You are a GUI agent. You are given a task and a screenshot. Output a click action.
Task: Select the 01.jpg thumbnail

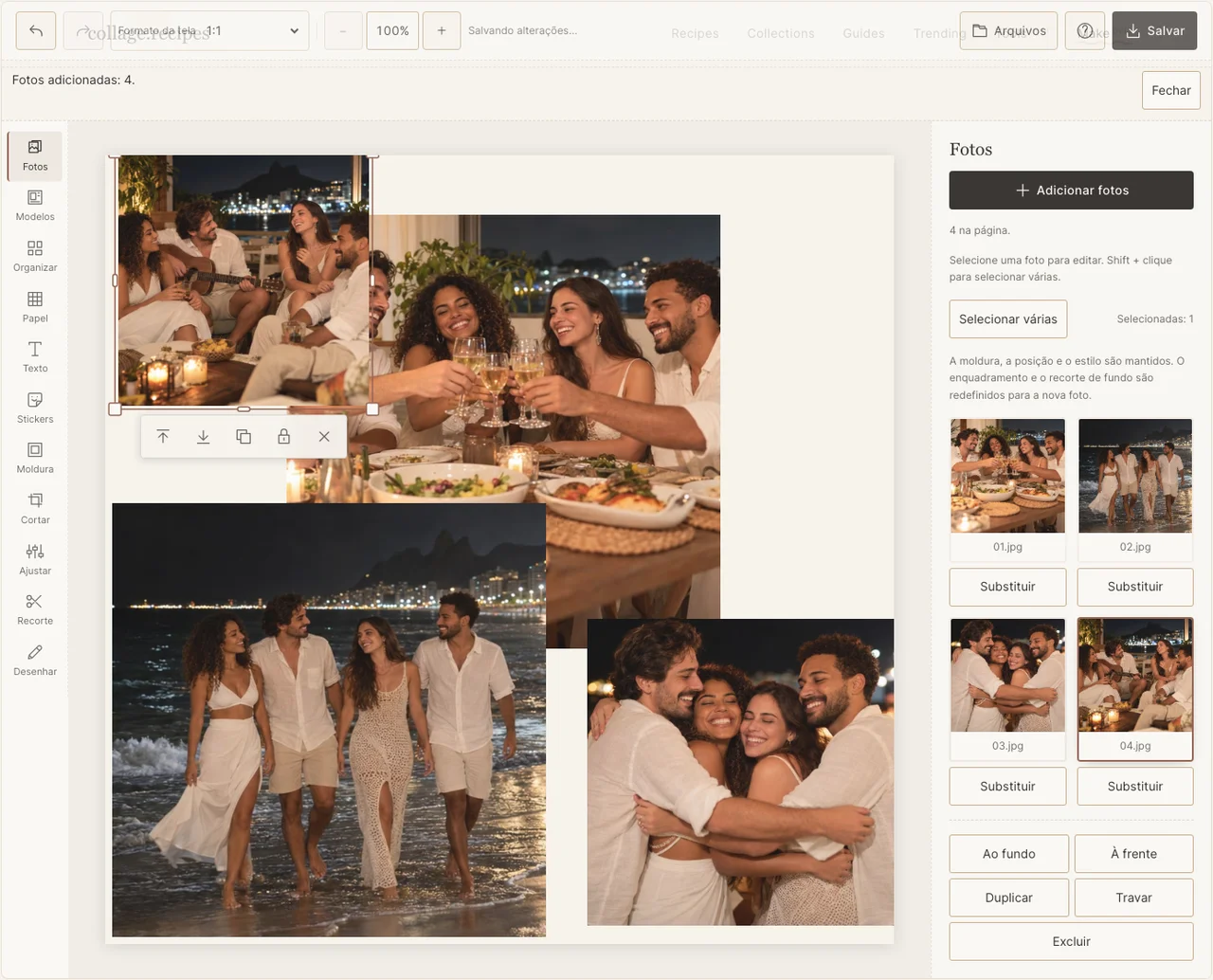(1007, 489)
